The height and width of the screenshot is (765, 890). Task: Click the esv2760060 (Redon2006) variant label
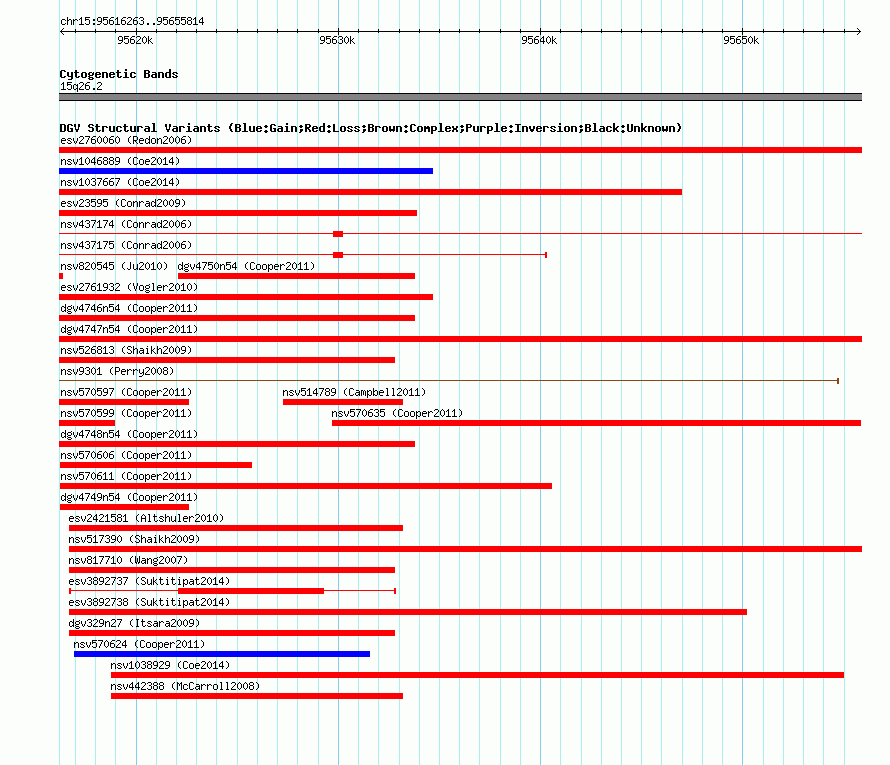point(126,140)
